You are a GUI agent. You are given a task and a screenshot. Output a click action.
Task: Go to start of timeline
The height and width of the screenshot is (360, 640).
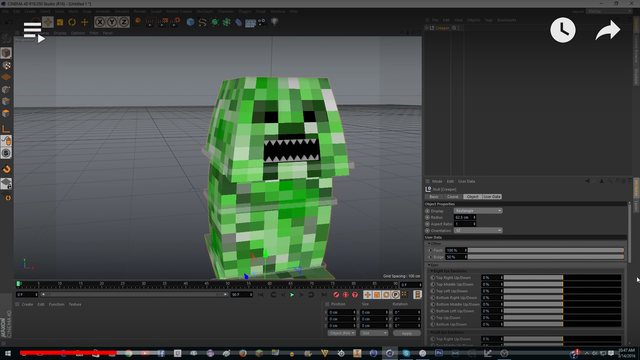point(260,295)
